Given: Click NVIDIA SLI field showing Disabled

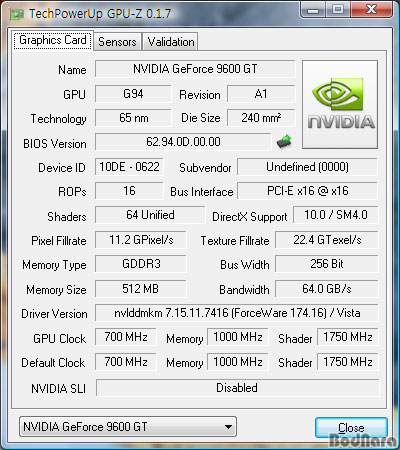Looking at the screenshot, I should pos(237,388).
